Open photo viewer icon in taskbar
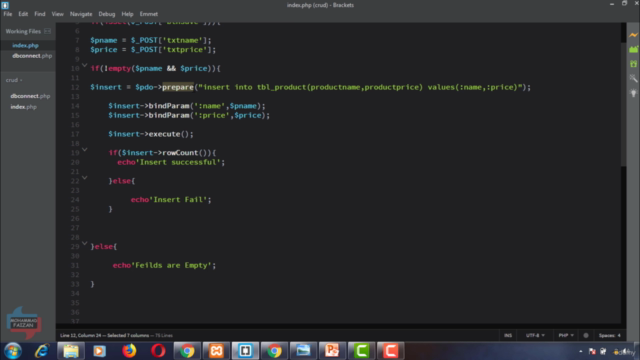Viewport: 640px width, 360px height. (x=303, y=351)
